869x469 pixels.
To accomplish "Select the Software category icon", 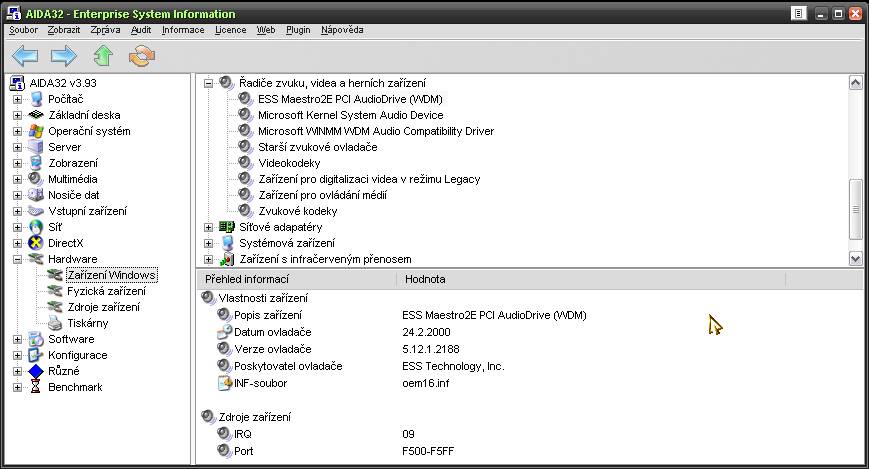I will point(36,339).
